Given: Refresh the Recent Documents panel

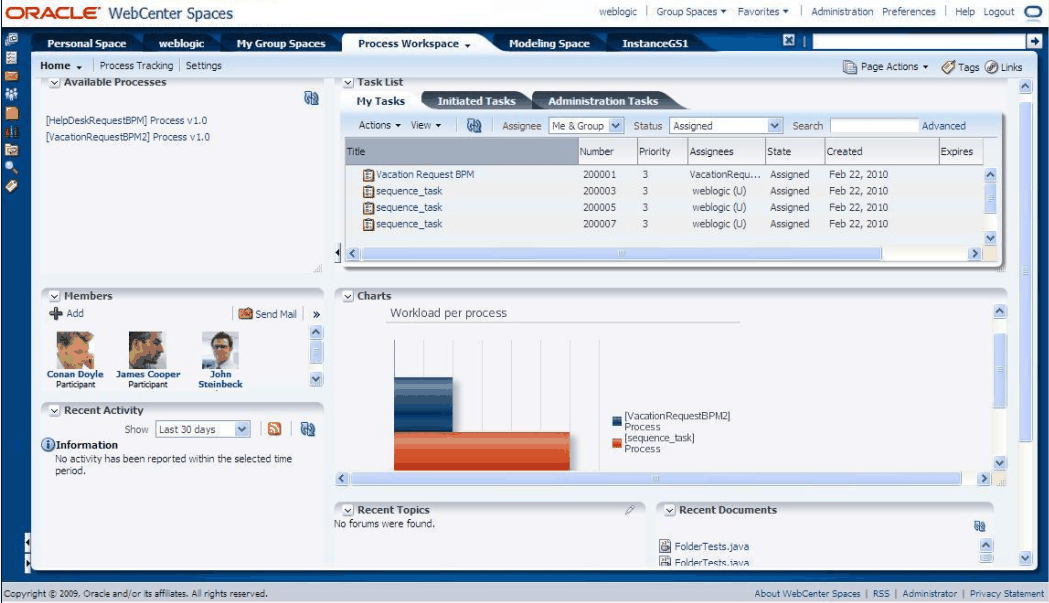Looking at the screenshot, I should [979, 526].
